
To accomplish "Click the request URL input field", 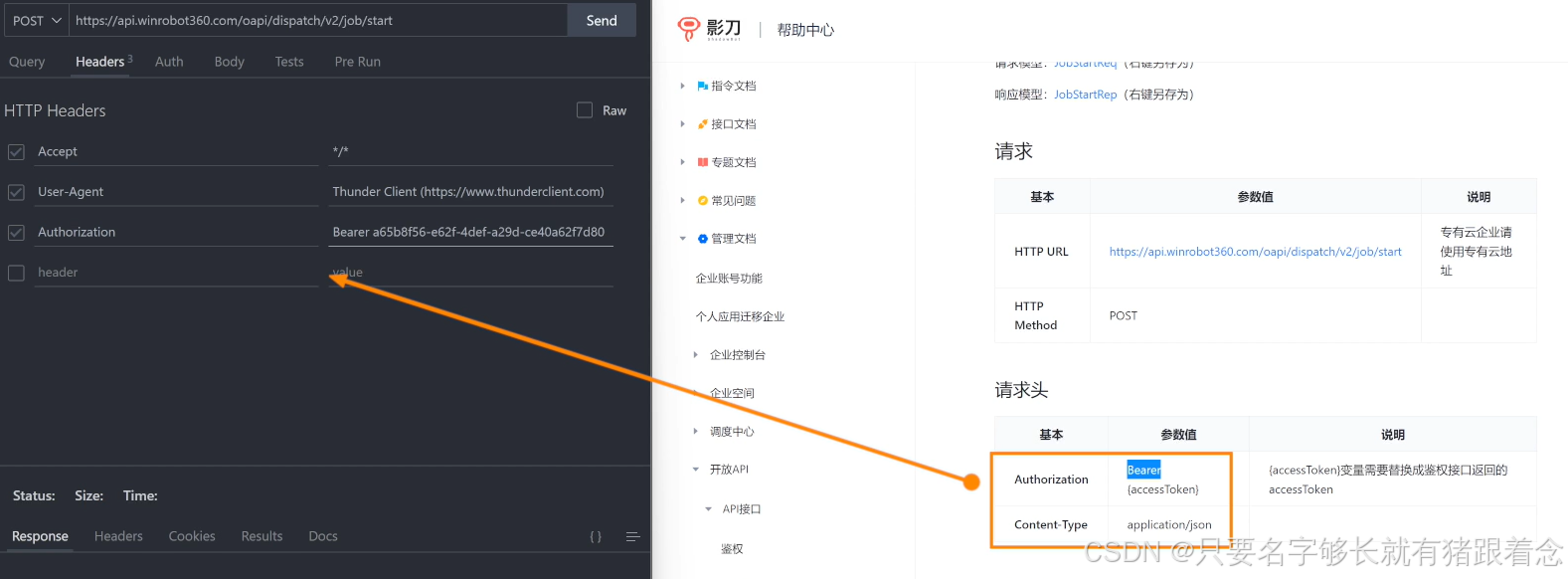I will coord(318,20).
